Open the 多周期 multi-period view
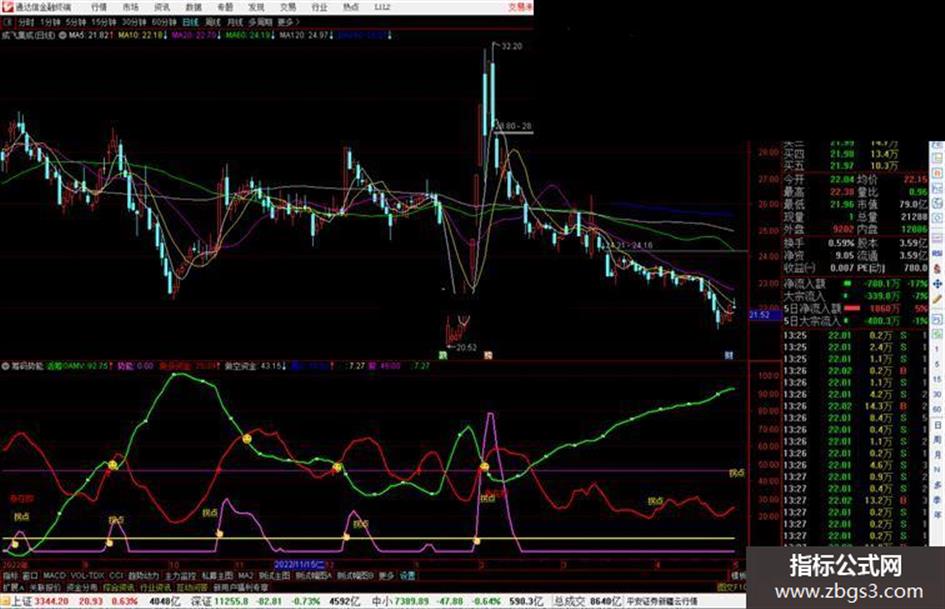 (260, 22)
